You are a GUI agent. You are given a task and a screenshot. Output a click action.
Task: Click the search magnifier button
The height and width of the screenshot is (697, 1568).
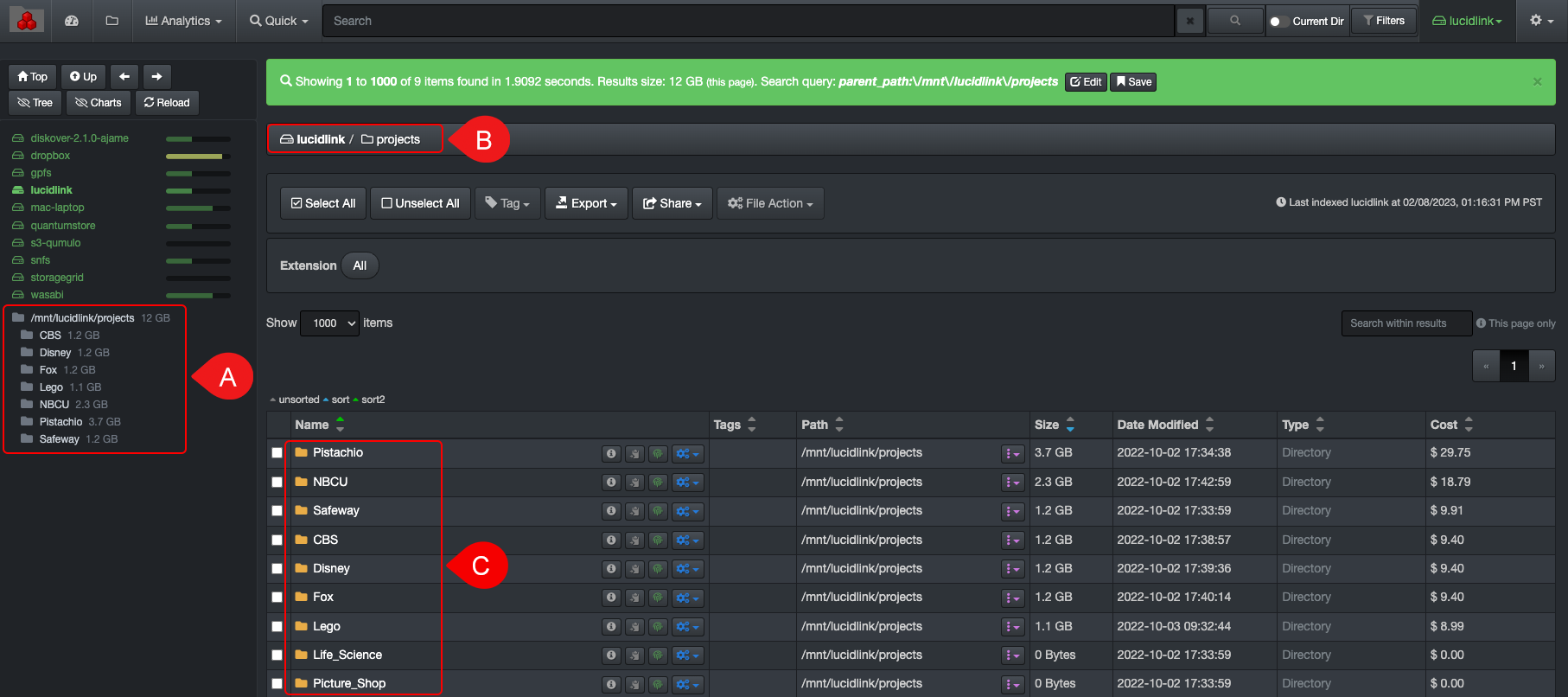(x=1234, y=21)
